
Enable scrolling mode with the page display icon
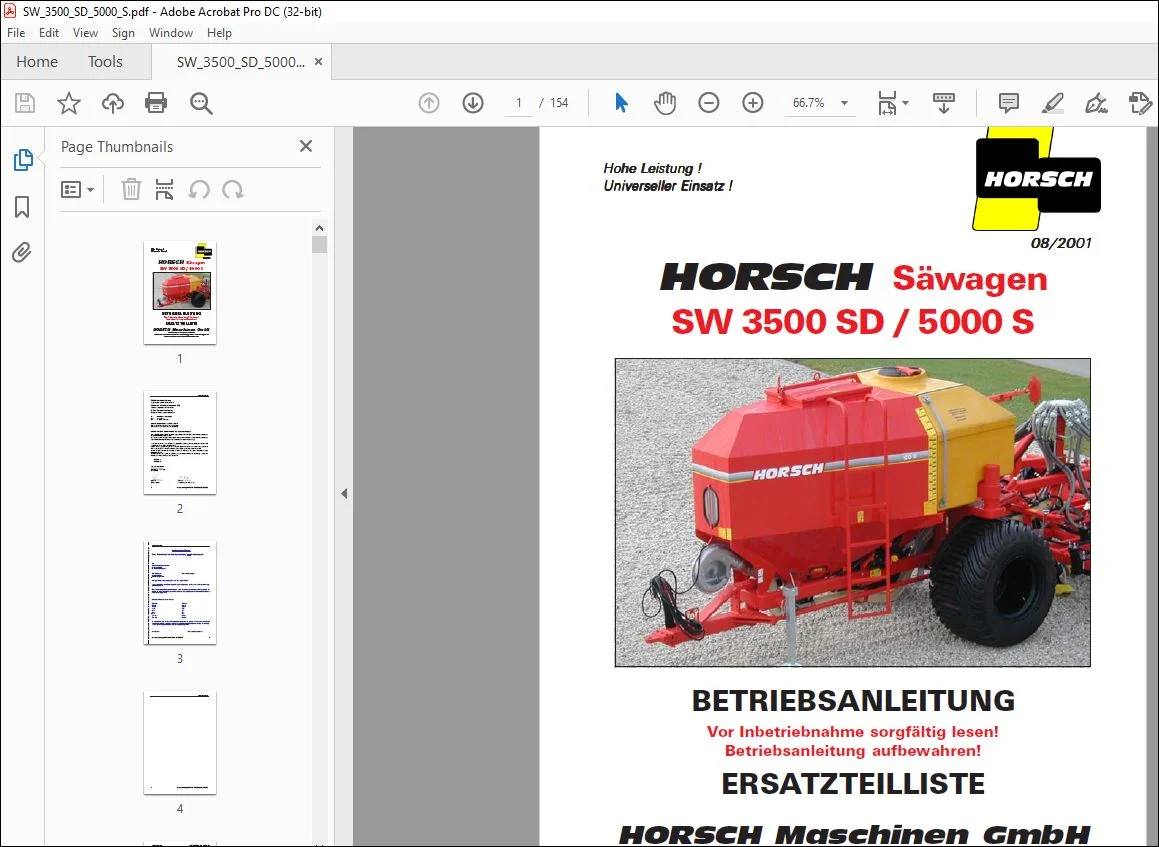[944, 103]
